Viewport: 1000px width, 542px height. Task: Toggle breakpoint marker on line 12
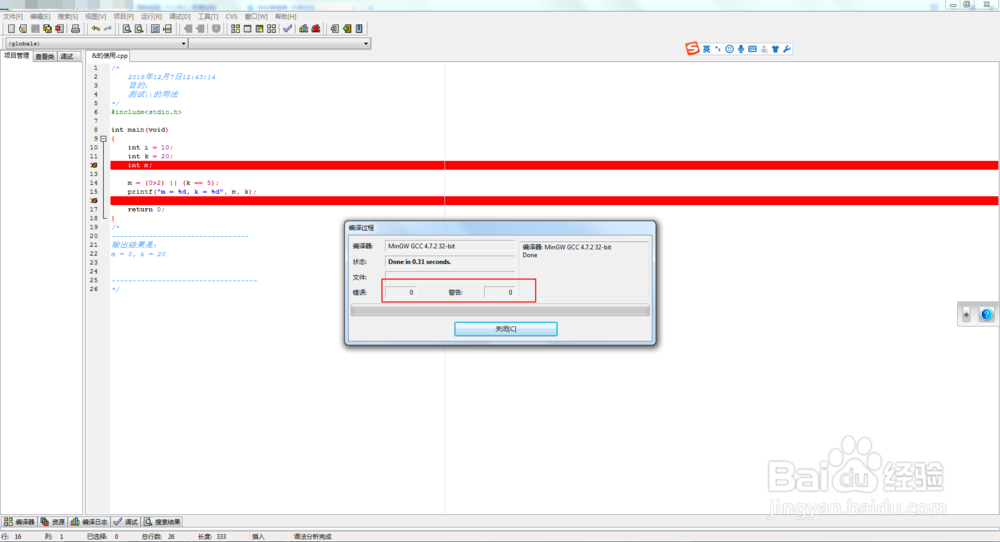click(94, 165)
